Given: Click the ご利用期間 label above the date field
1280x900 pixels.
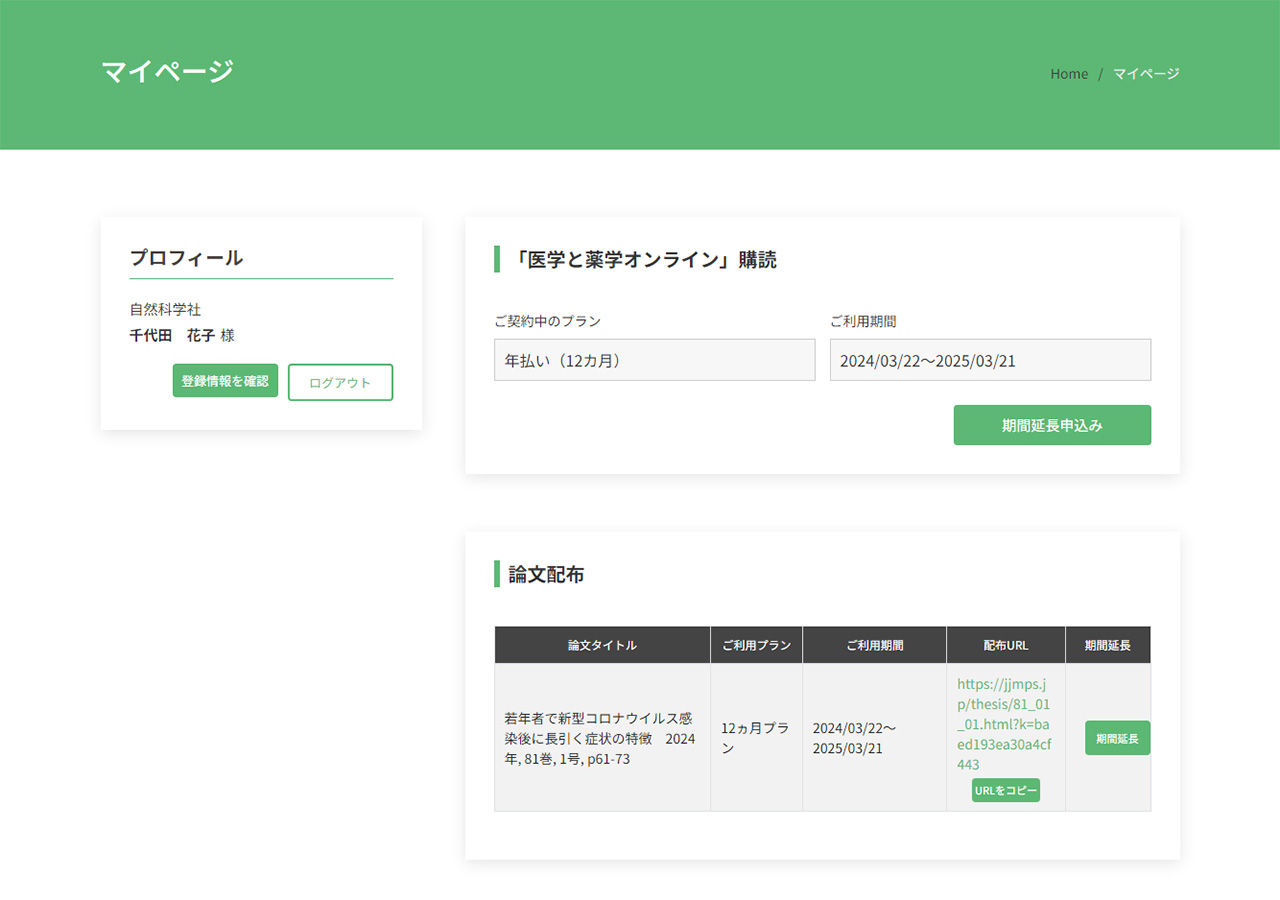Looking at the screenshot, I should pos(863,321).
